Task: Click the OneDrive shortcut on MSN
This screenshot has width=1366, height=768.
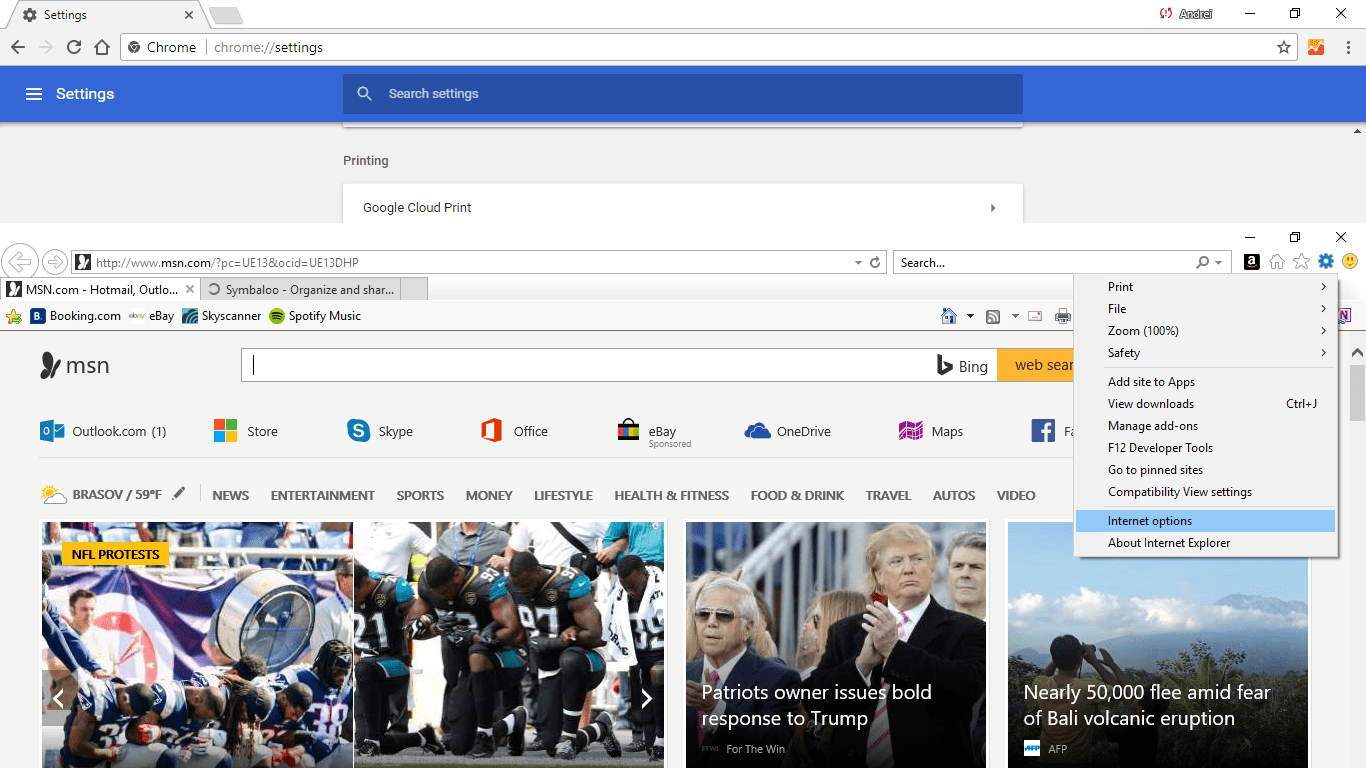Action: (x=788, y=431)
